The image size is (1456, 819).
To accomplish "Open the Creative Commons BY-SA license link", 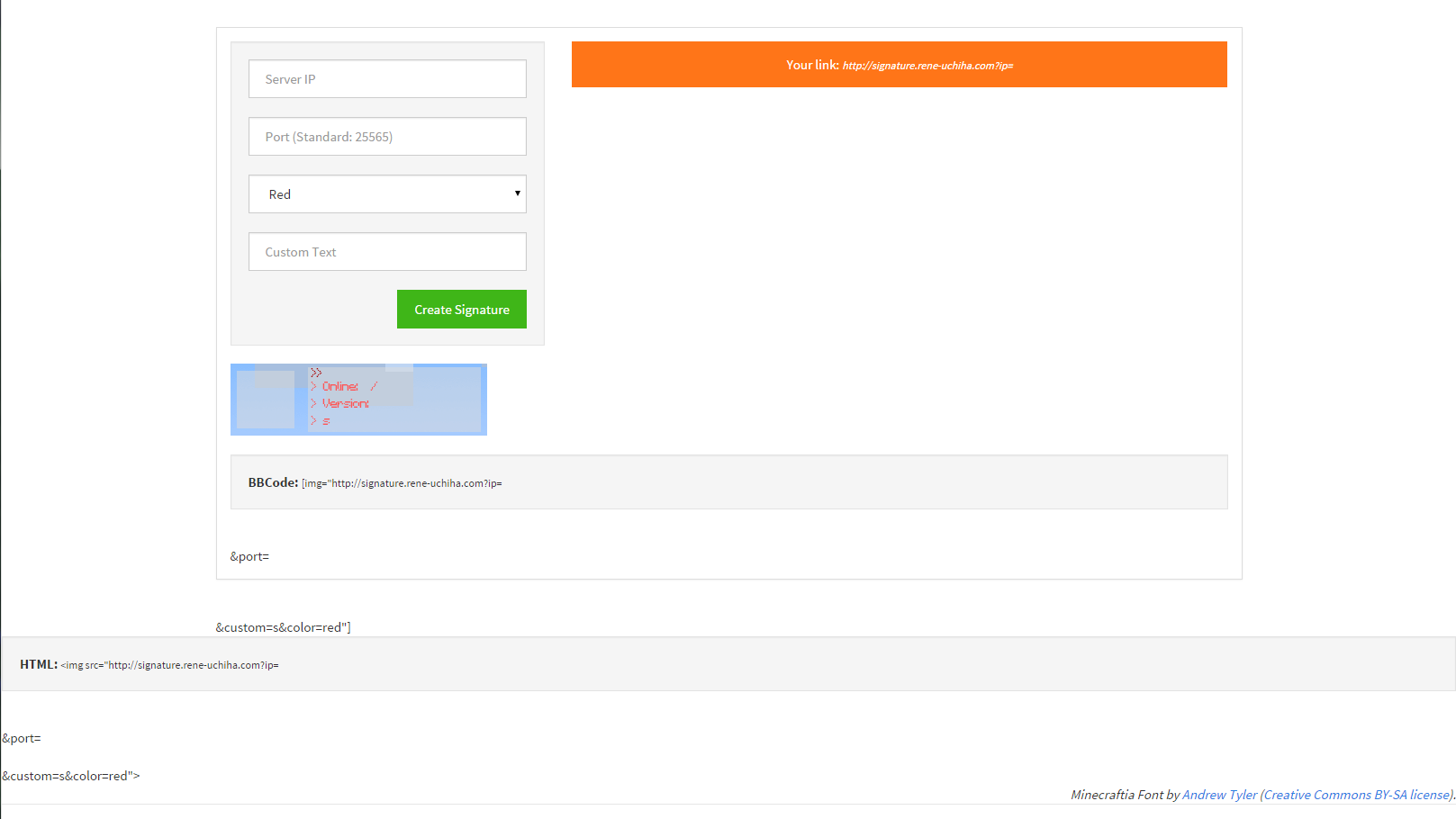I will tap(1358, 795).
